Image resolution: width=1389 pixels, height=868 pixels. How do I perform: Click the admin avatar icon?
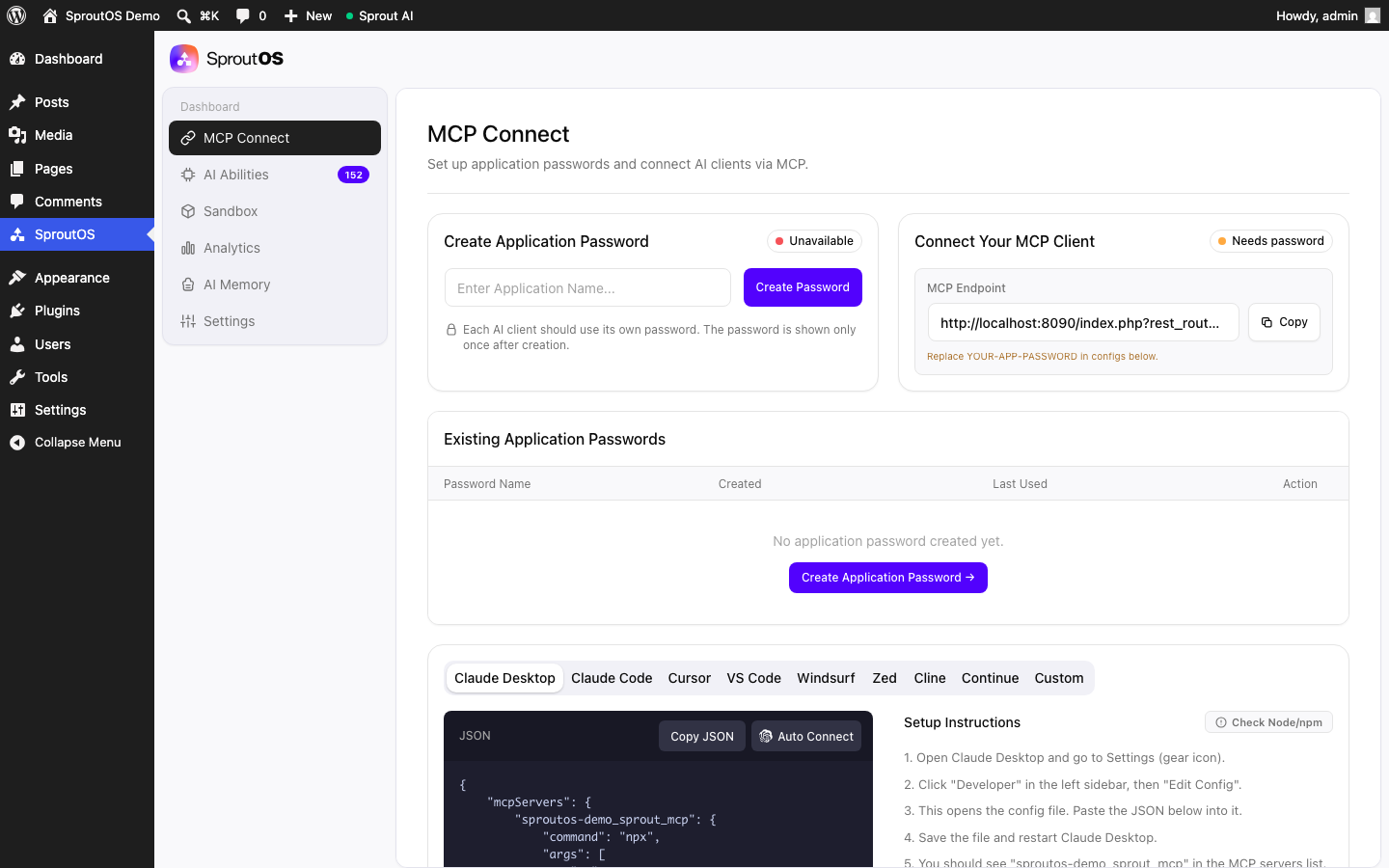(x=1373, y=15)
